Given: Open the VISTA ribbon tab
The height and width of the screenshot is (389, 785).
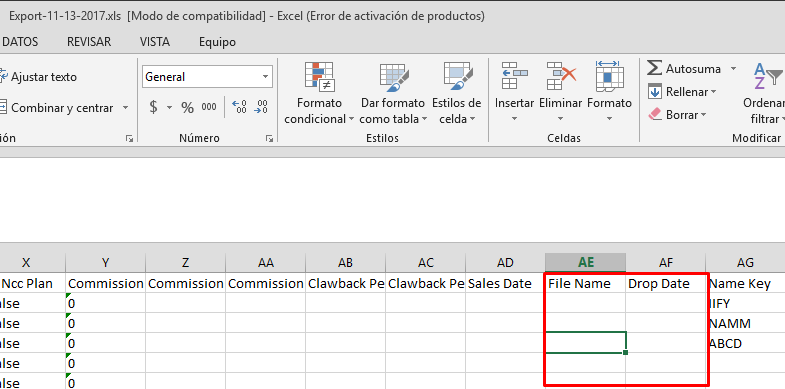Looking at the screenshot, I should (155, 42).
